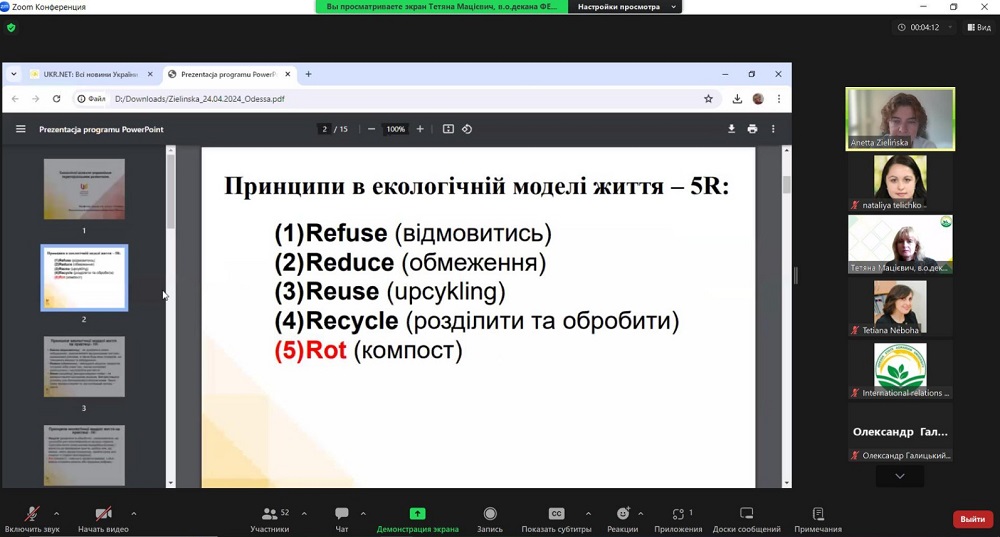The height and width of the screenshot is (537, 1000).
Task: Select slide 3 thumbnail in sidebar
Action: [84, 367]
